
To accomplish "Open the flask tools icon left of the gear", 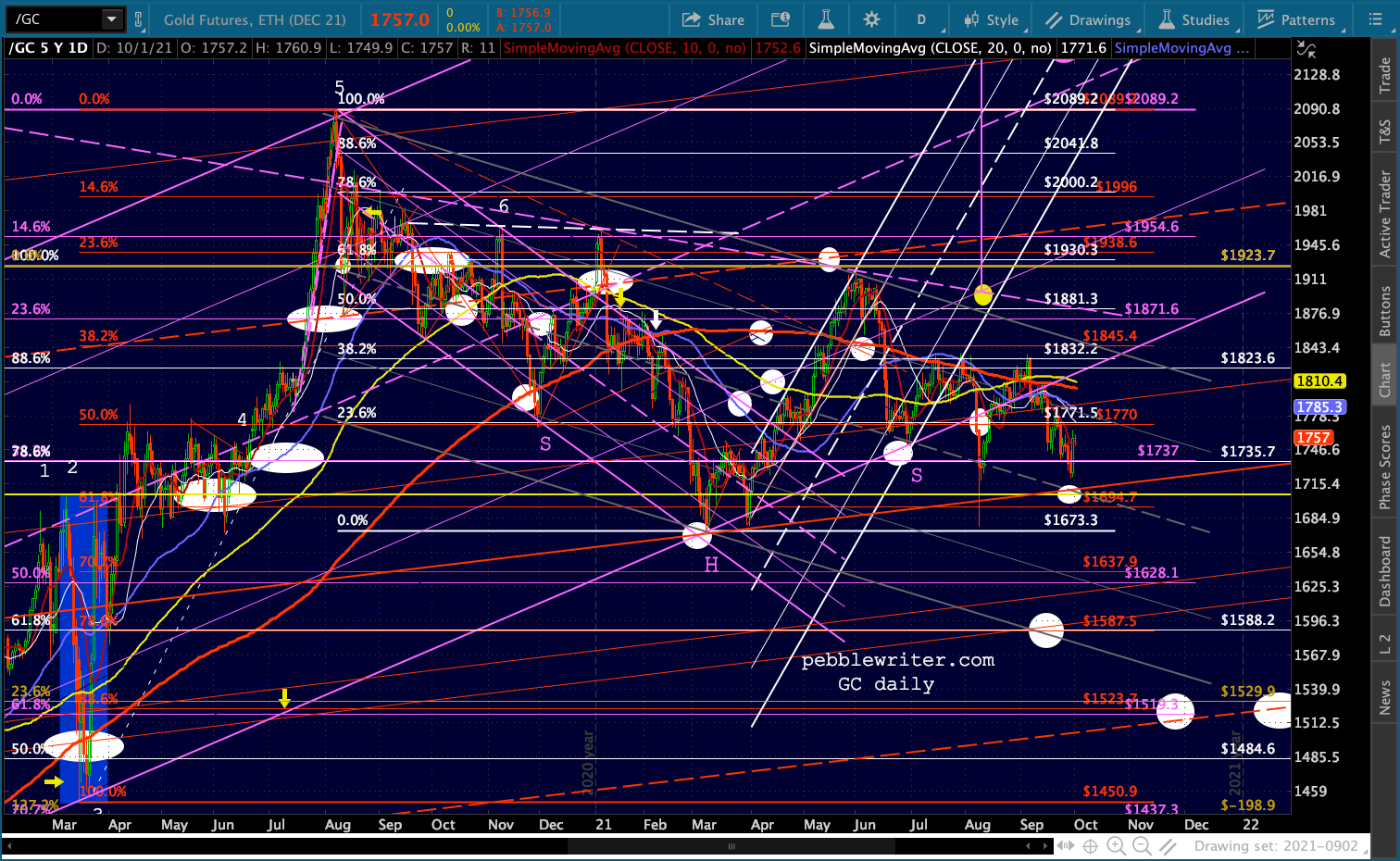I will coord(826,19).
